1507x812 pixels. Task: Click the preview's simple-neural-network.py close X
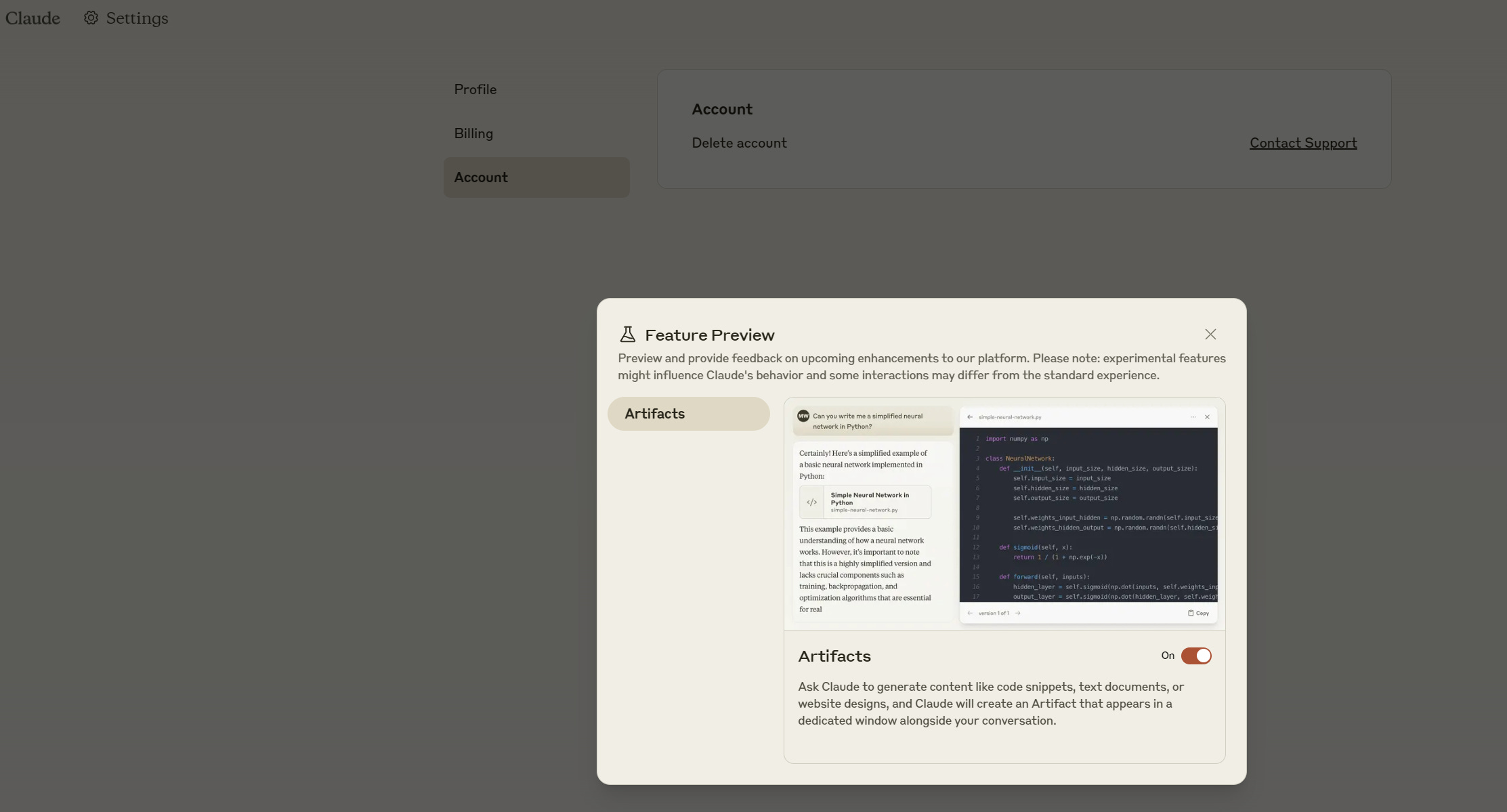point(1207,417)
